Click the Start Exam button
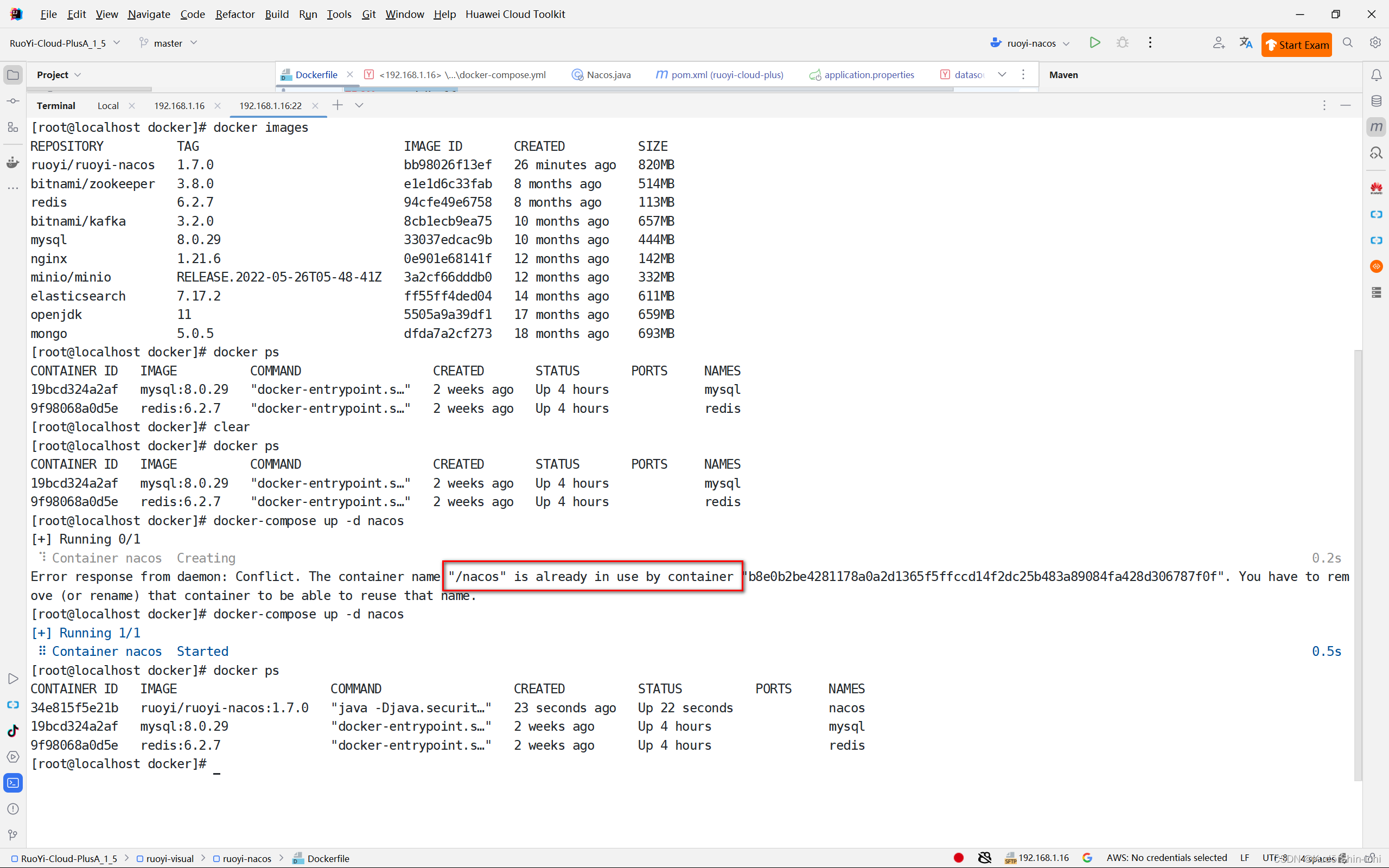Viewport: 1389px width, 868px height. (1296, 45)
